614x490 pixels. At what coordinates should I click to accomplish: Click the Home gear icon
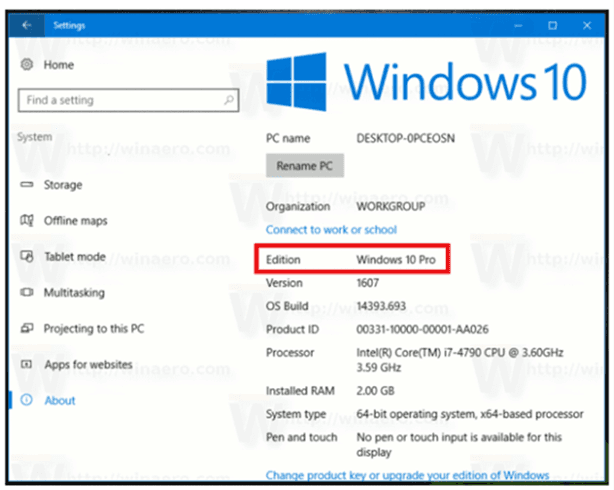point(27,64)
